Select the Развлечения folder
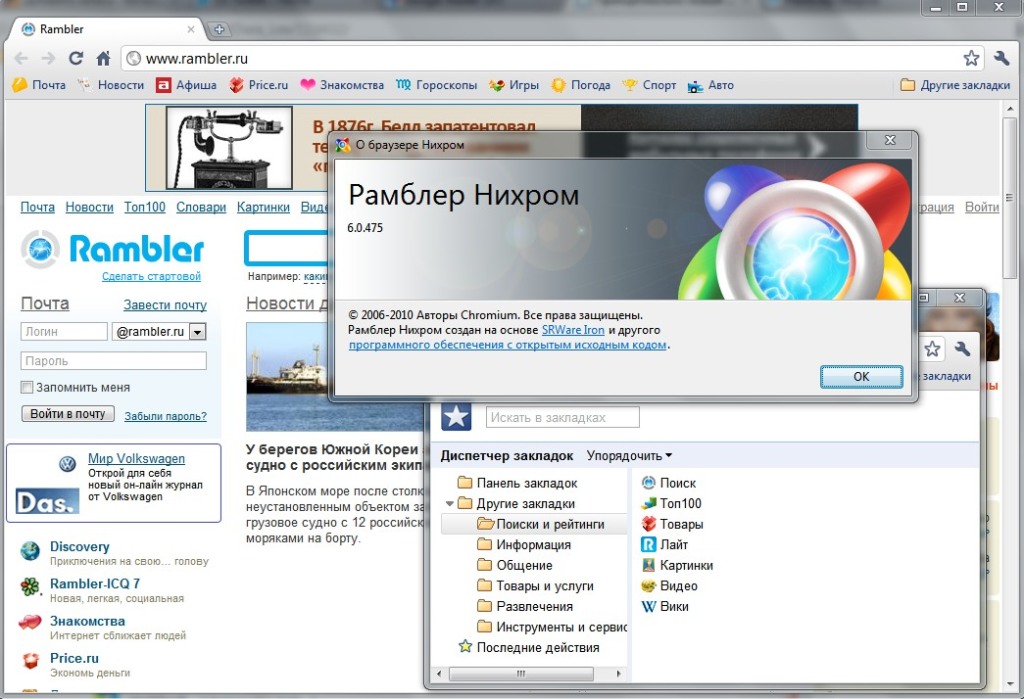The height and width of the screenshot is (699, 1024). click(x=524, y=606)
